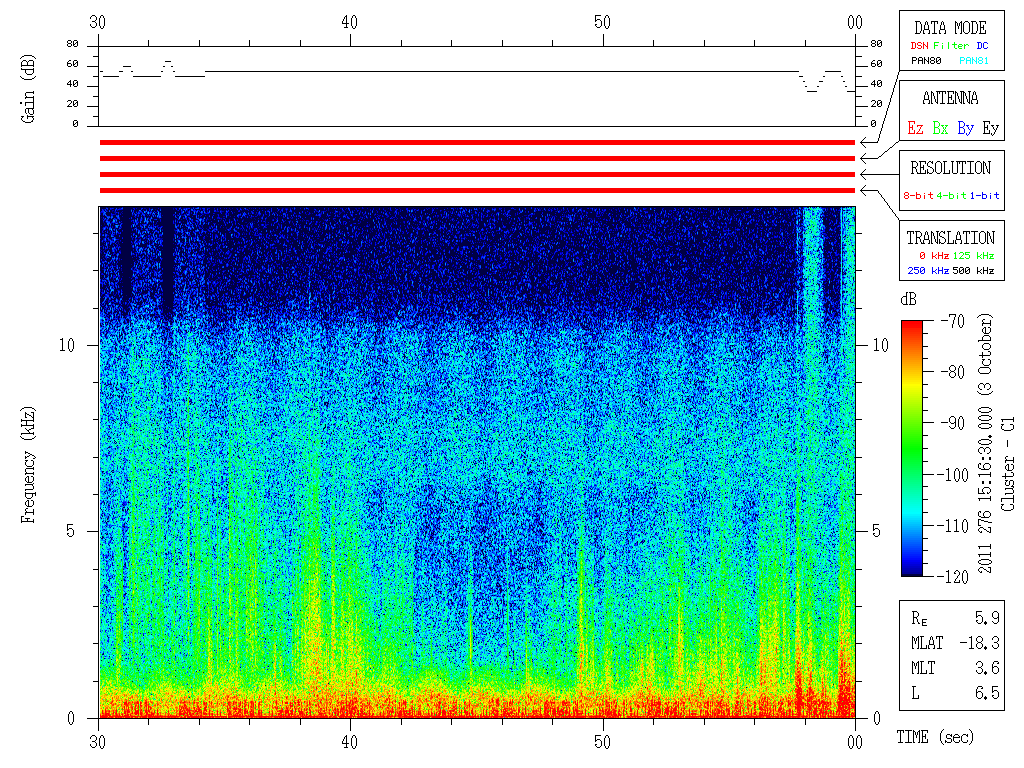Select the red Ez antenna label
Image resolution: width=1024 pixels, height=768 pixels.
click(x=915, y=128)
